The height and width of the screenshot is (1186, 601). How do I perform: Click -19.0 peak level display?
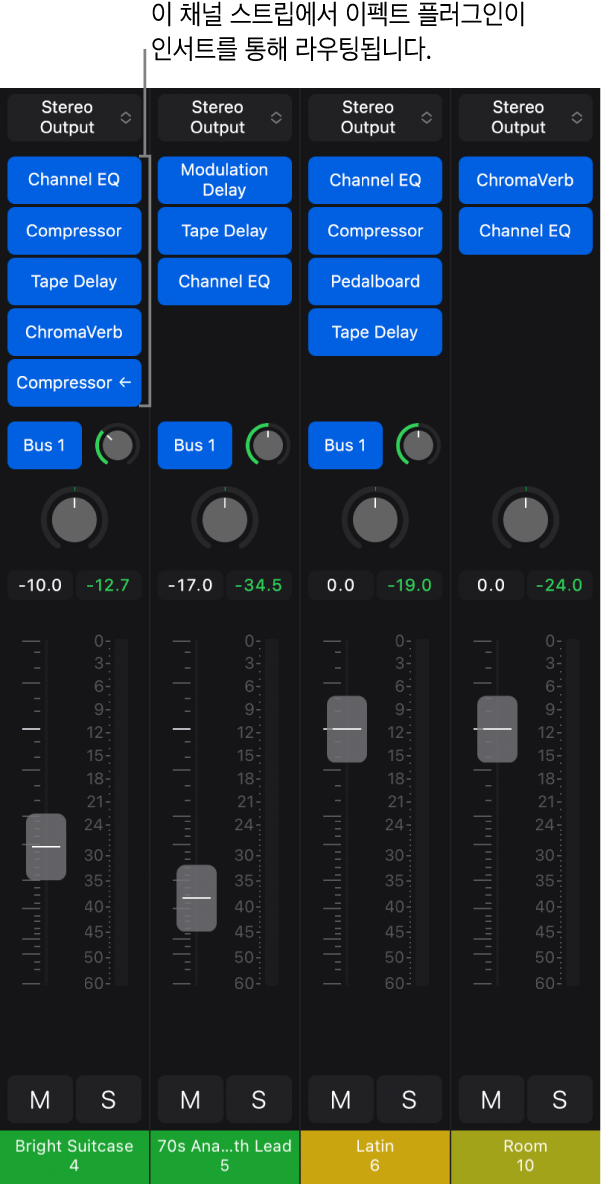pos(409,585)
